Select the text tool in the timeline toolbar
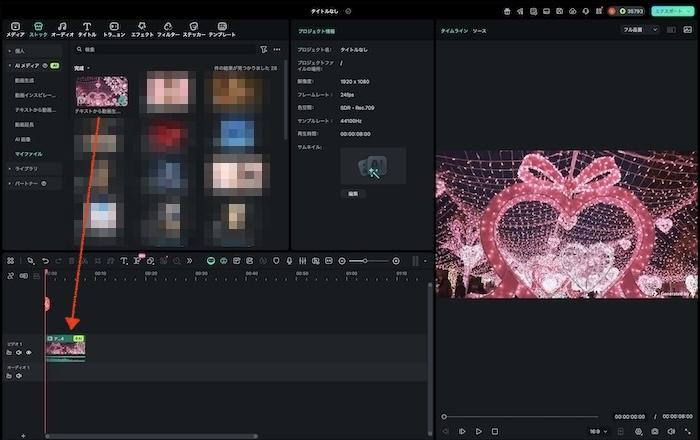Screen dimensions: 700x440 point(123,261)
